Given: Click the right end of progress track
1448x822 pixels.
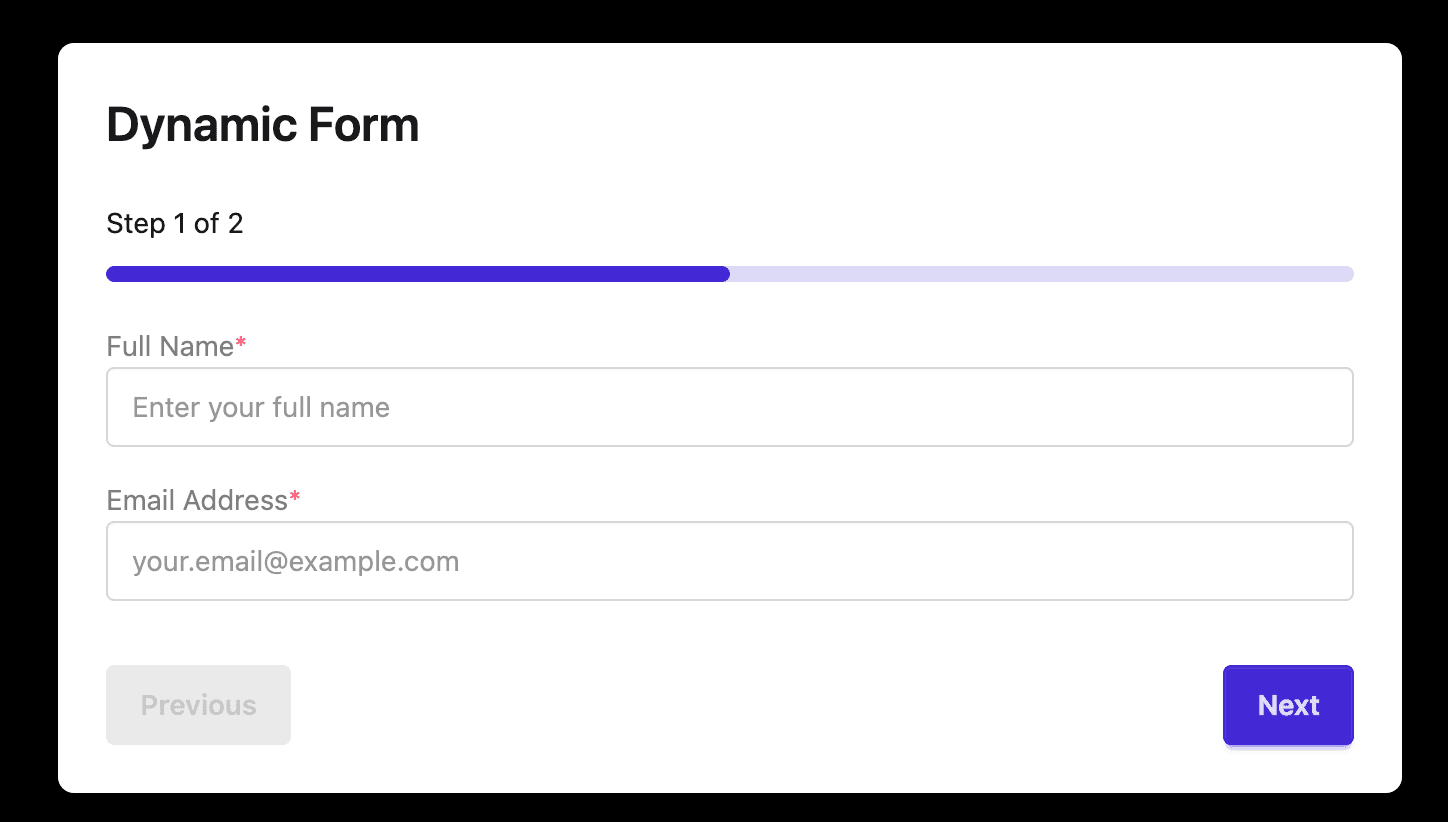Looking at the screenshot, I should pos(1345,274).
